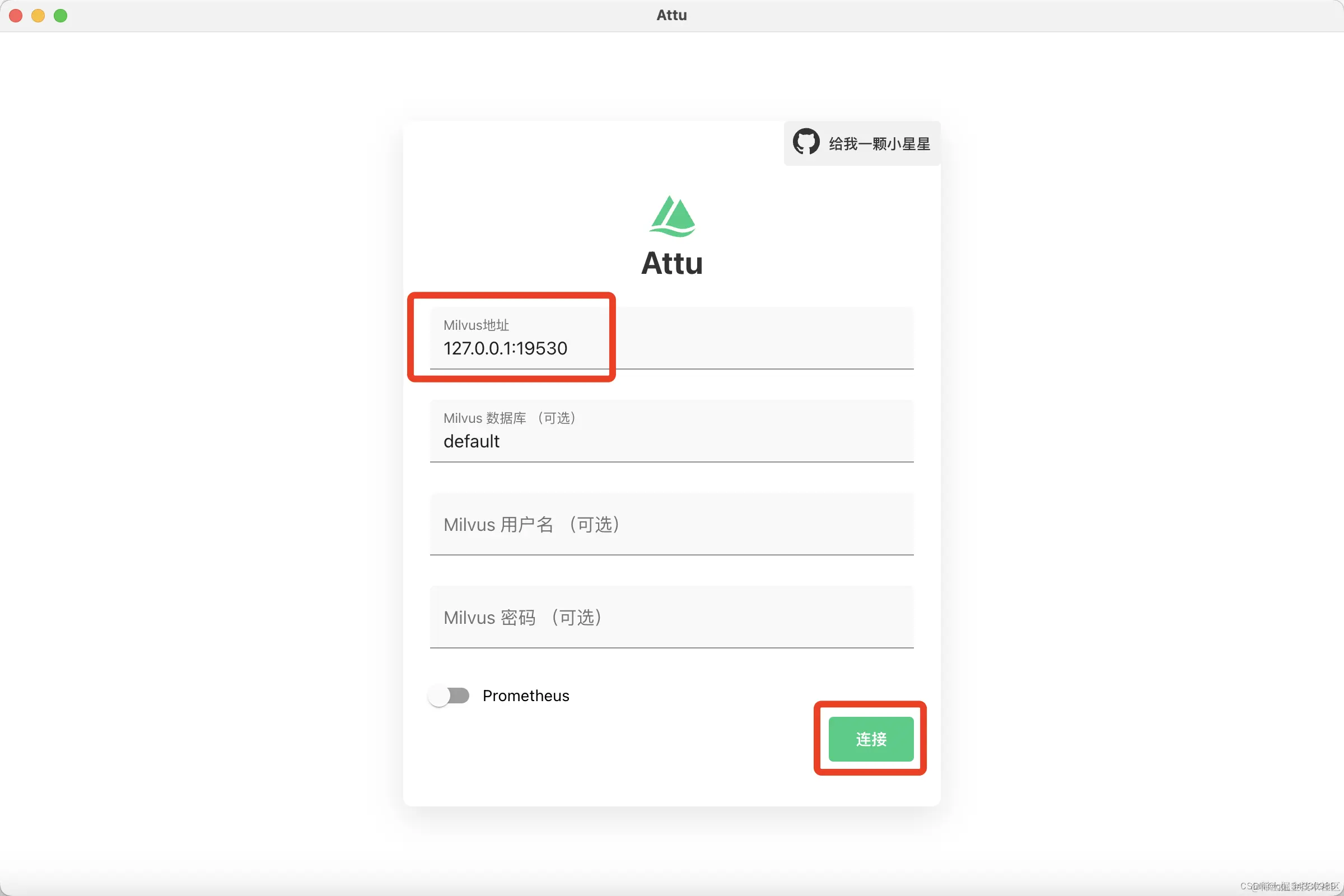This screenshot has height=896, width=1344.
Task: Open the 给我一颗小星星 star link
Action: point(879,144)
